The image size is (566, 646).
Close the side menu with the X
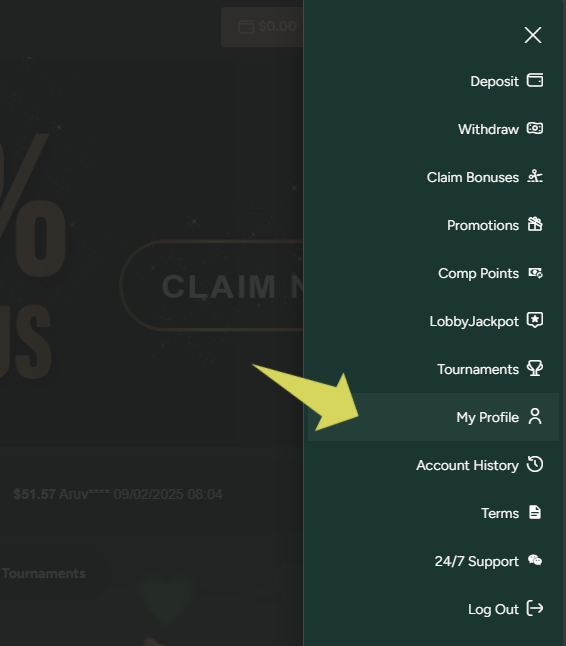pos(533,35)
